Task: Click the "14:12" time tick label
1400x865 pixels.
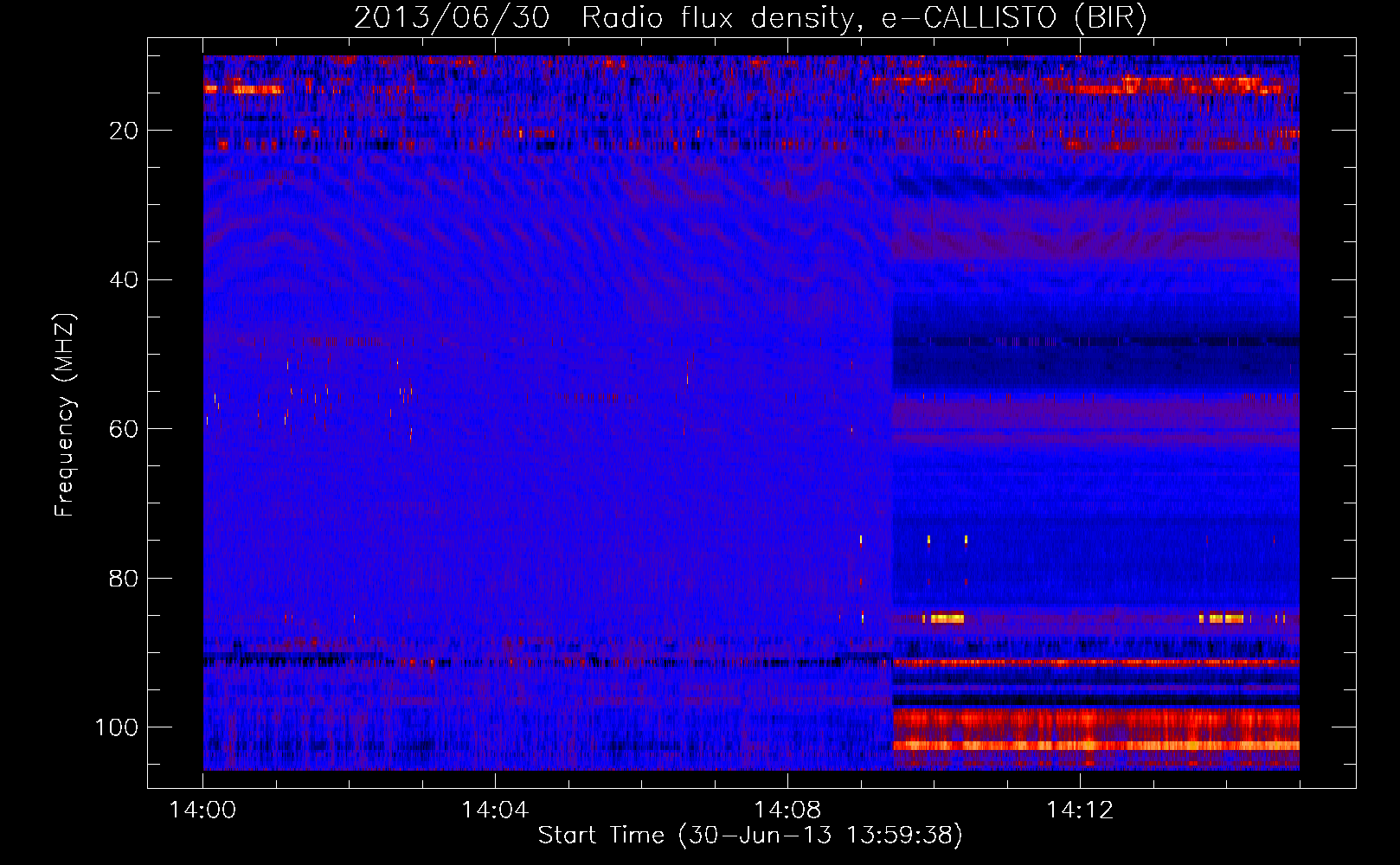Action: click(1080, 811)
